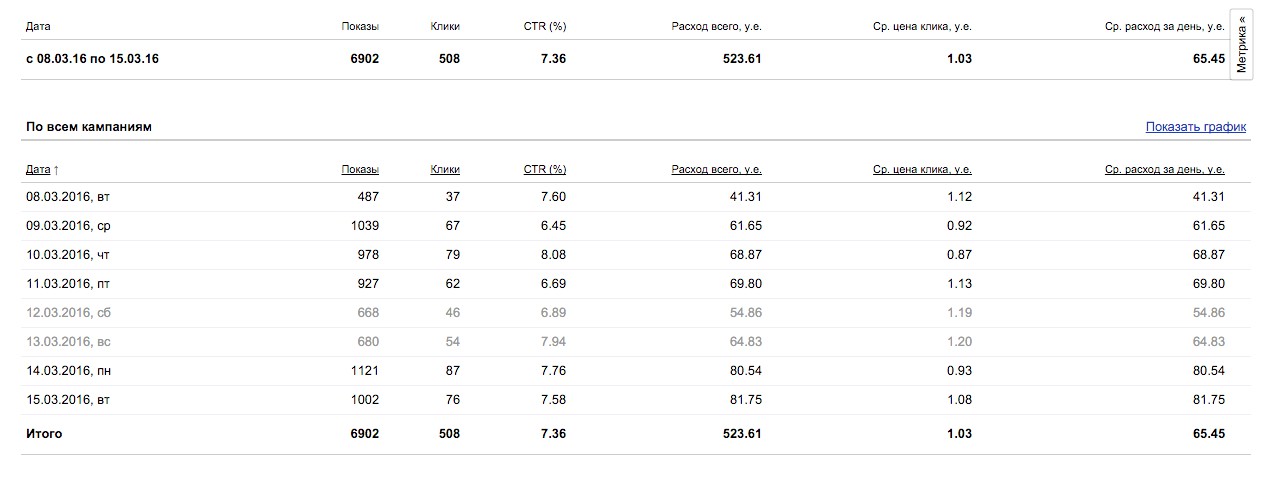Sort daily table by underlined Клики header
Viewport: 1268px width, 480px height.
445,170
